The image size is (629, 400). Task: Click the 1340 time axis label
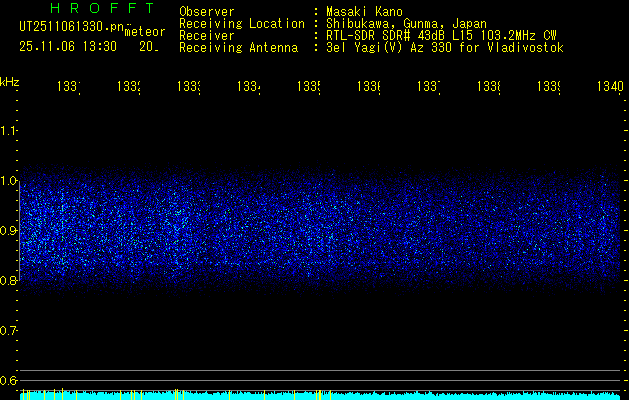tap(610, 86)
